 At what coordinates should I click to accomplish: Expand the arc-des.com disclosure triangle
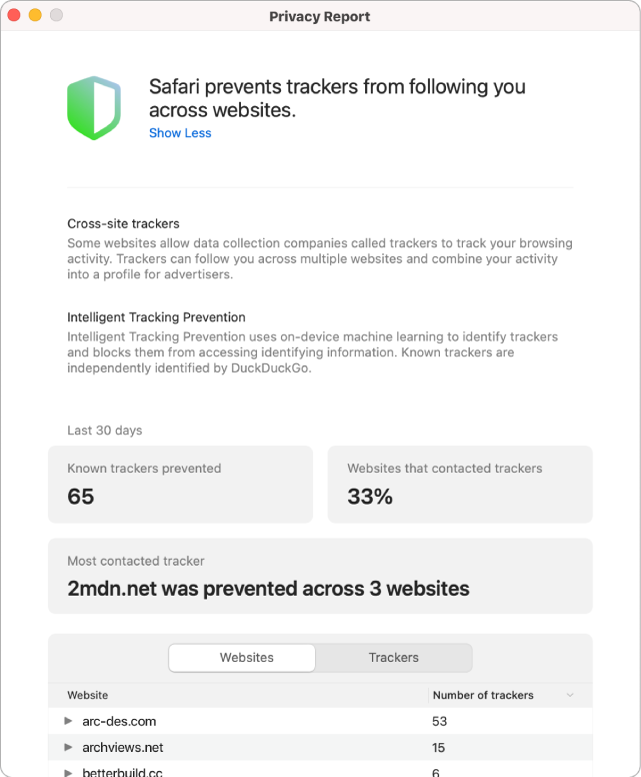click(68, 721)
